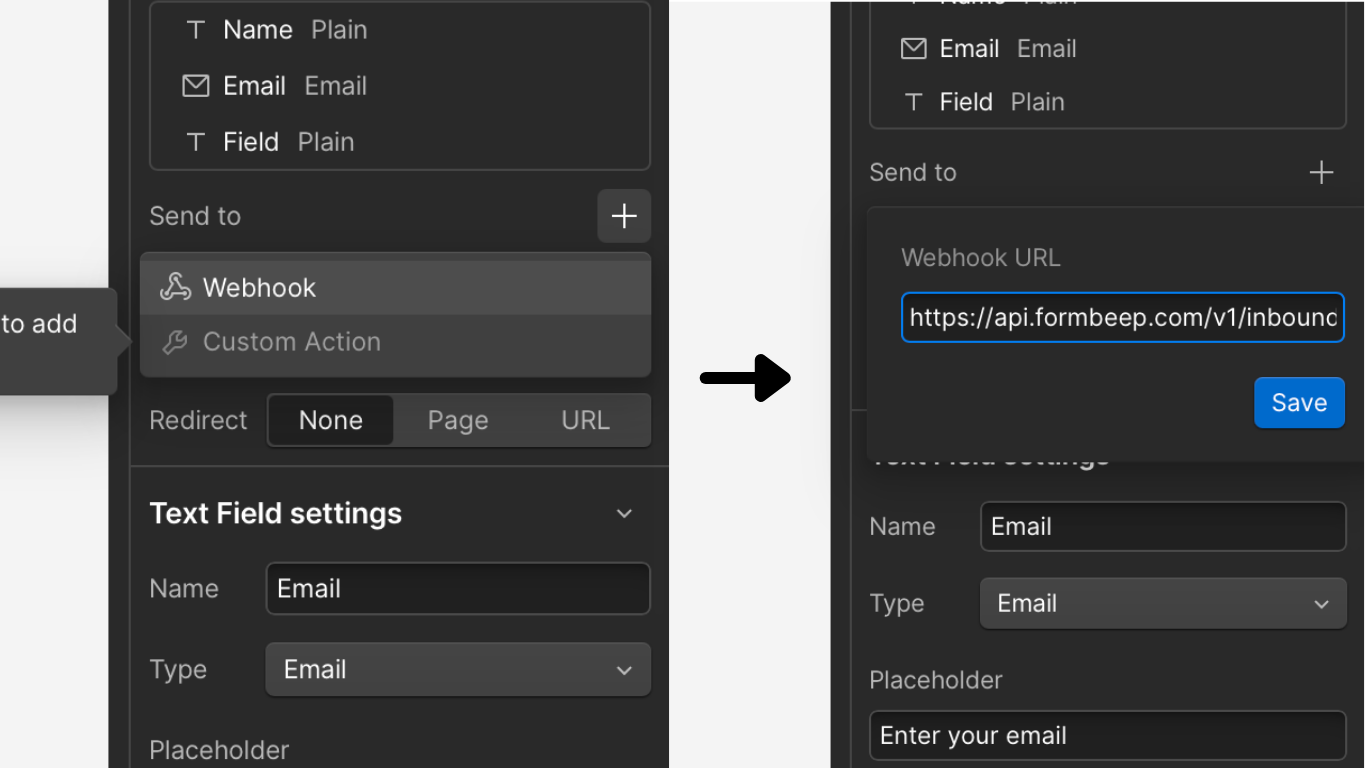Open the Type dropdown in the right panel
Screen dimensions: 1366x768
click(x=1163, y=603)
